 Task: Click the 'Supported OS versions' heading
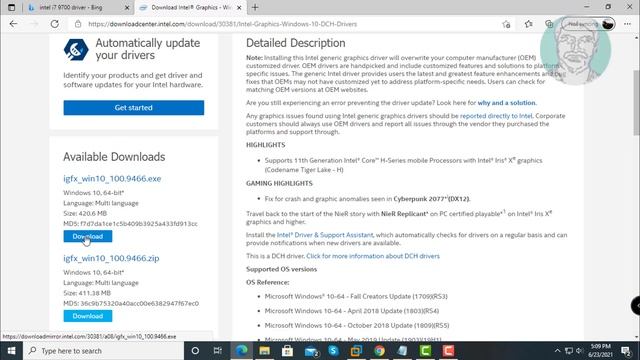click(x=281, y=269)
